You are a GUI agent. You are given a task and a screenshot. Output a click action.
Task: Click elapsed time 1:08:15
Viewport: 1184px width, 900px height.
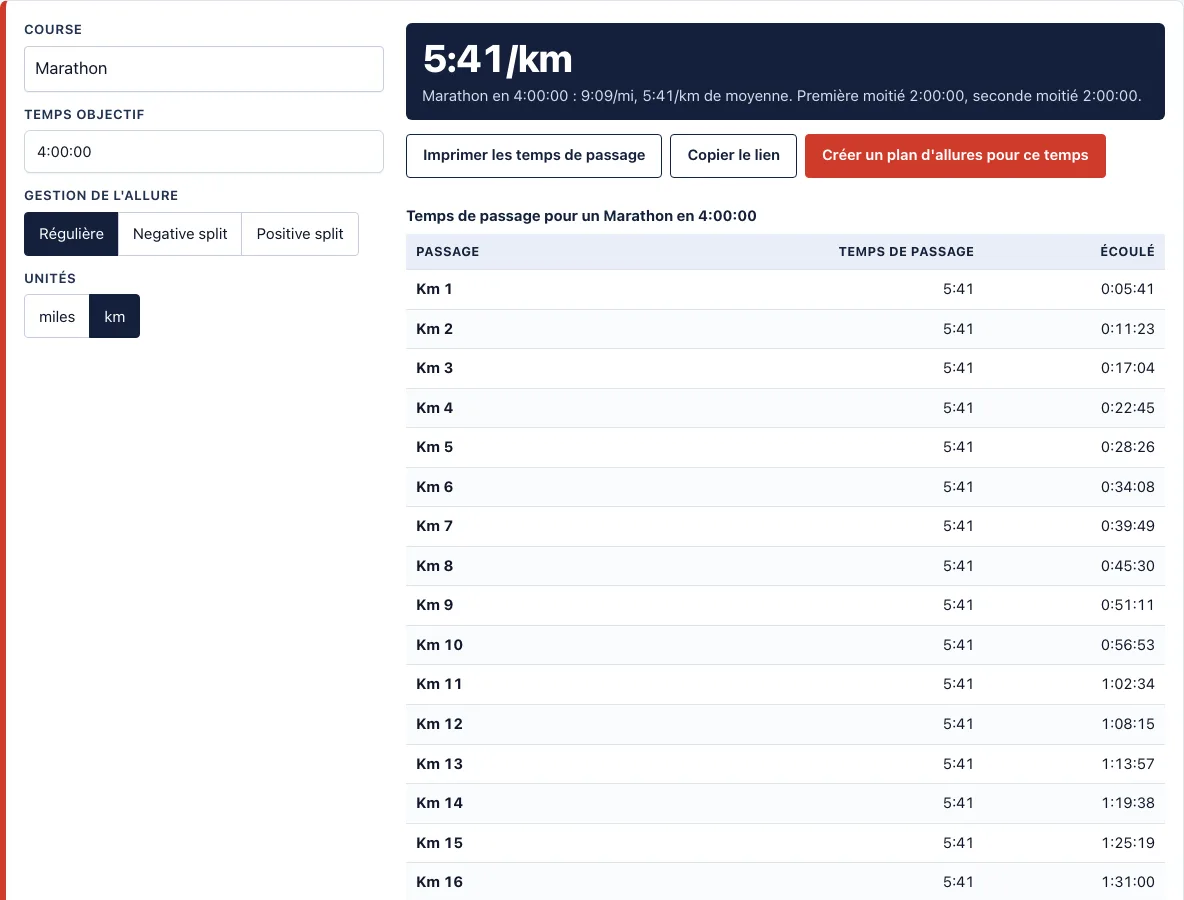point(1127,724)
